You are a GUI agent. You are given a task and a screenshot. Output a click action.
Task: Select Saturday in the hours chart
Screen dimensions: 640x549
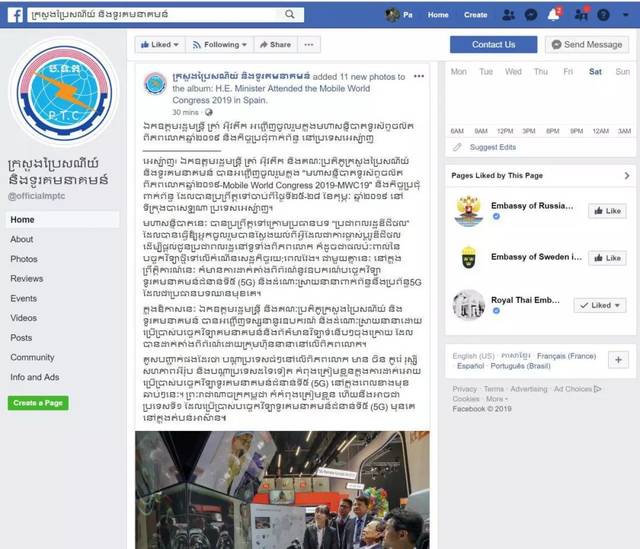click(595, 72)
